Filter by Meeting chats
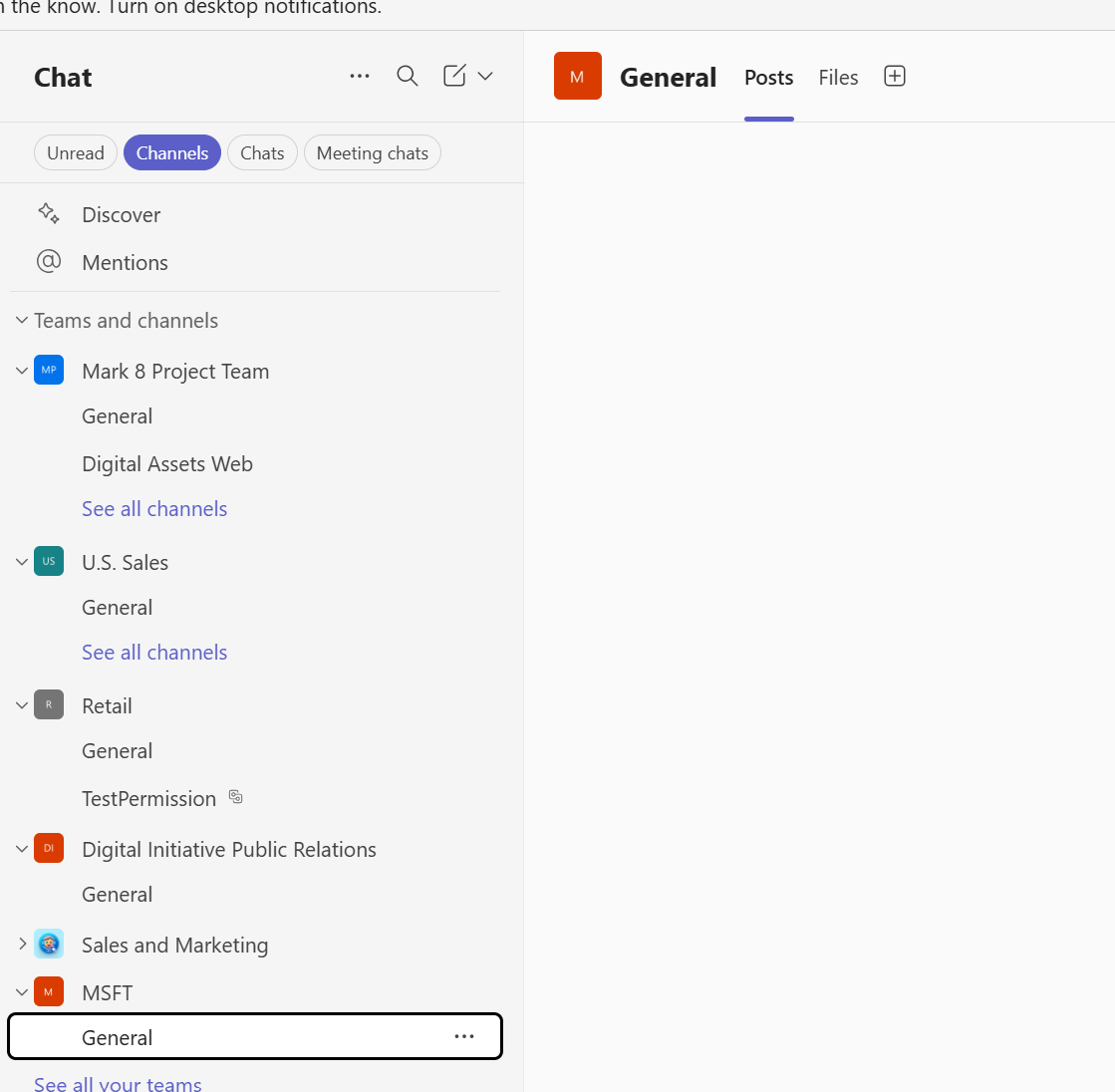This screenshot has width=1115, height=1092. coord(372,152)
